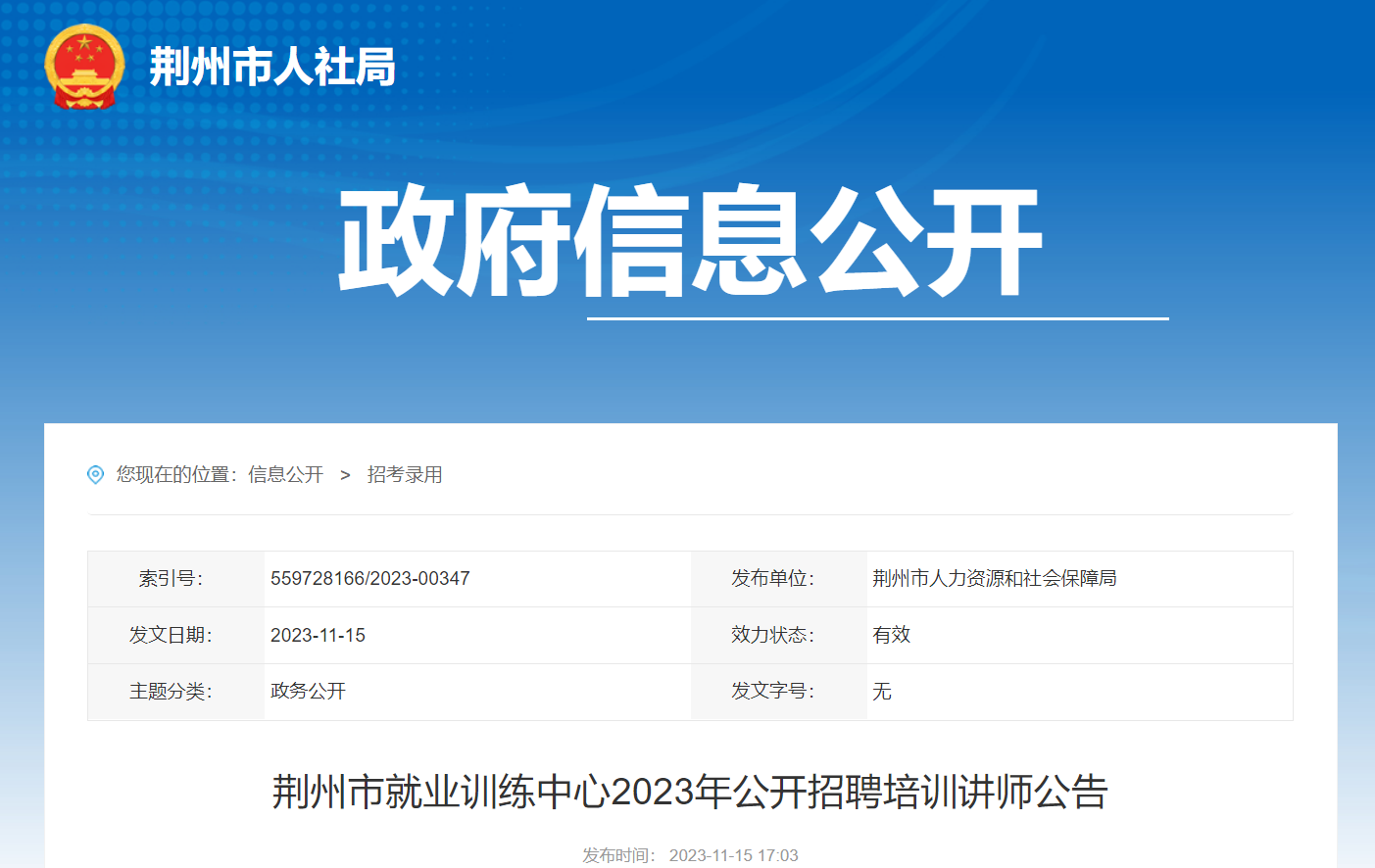The width and height of the screenshot is (1375, 868).
Task: Click the 发文日期 label cell
Action: (171, 636)
